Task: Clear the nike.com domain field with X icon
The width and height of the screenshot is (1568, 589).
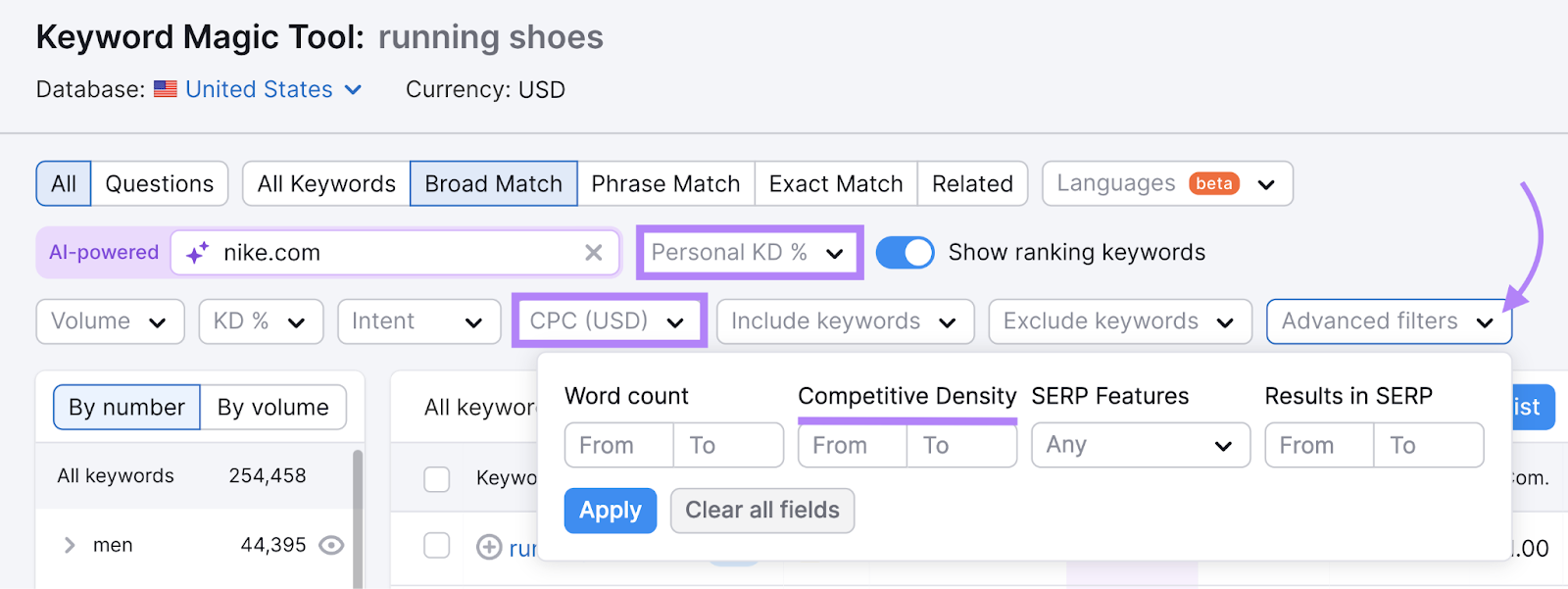Action: click(x=593, y=253)
